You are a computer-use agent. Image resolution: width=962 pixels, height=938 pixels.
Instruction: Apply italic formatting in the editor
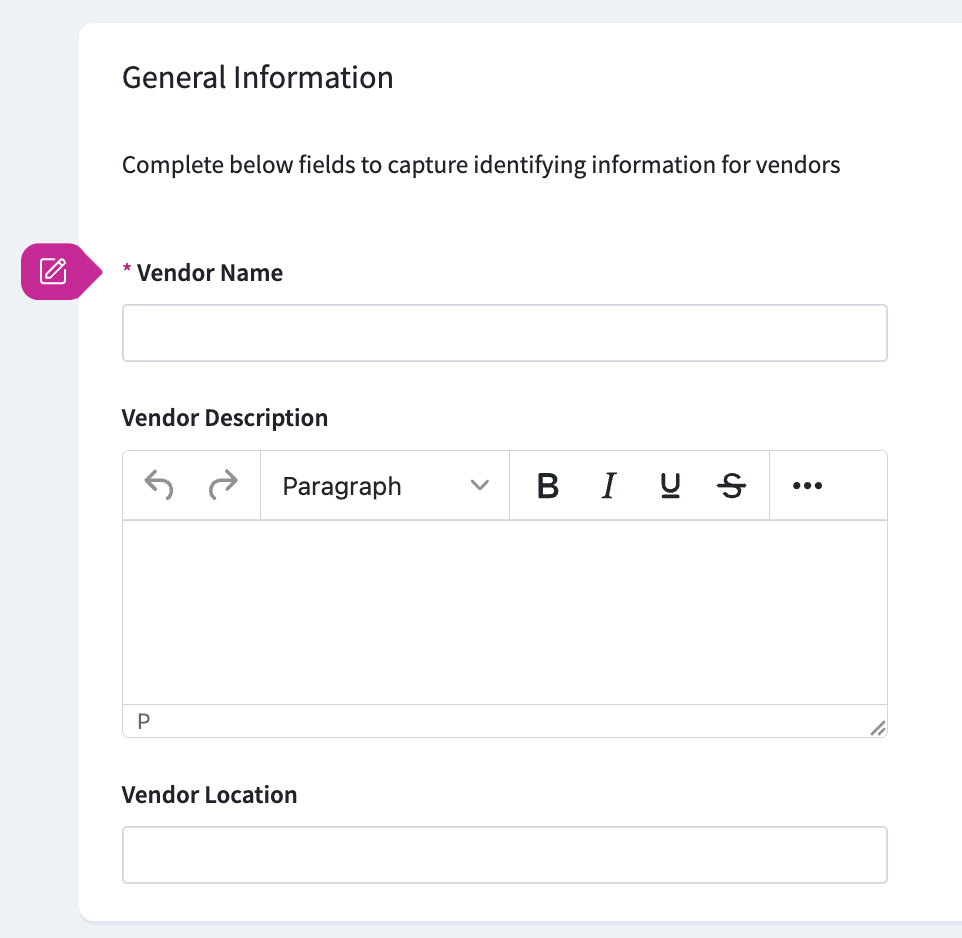click(x=608, y=486)
